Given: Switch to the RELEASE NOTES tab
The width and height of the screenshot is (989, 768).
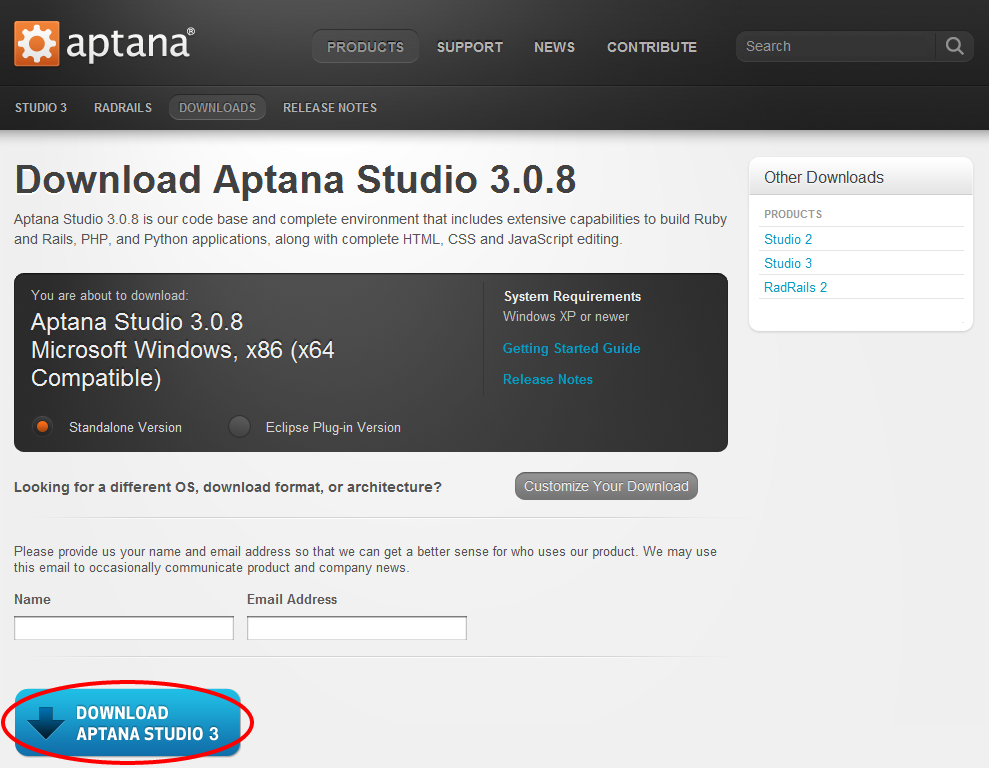Looking at the screenshot, I should coord(329,107).
